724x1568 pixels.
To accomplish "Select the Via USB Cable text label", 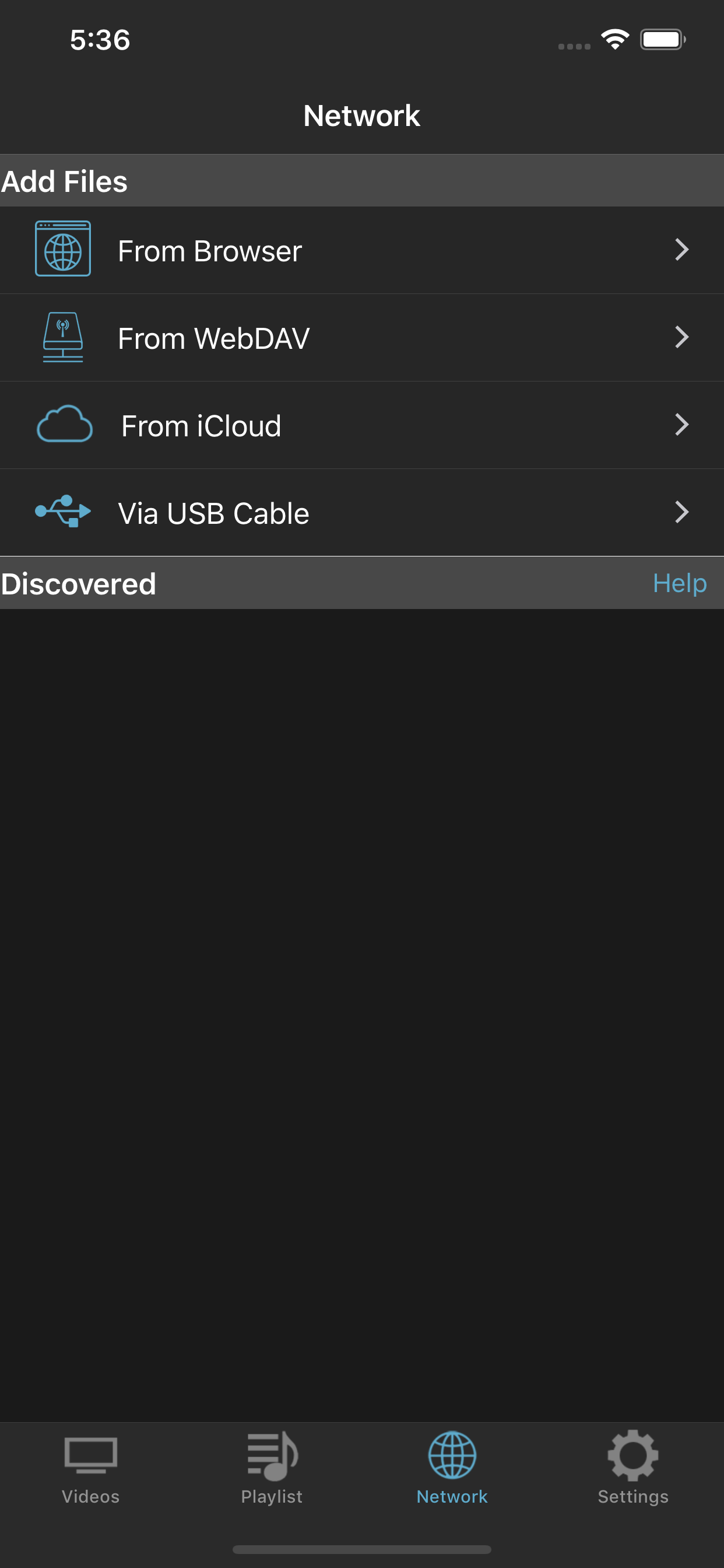I will (x=213, y=514).
